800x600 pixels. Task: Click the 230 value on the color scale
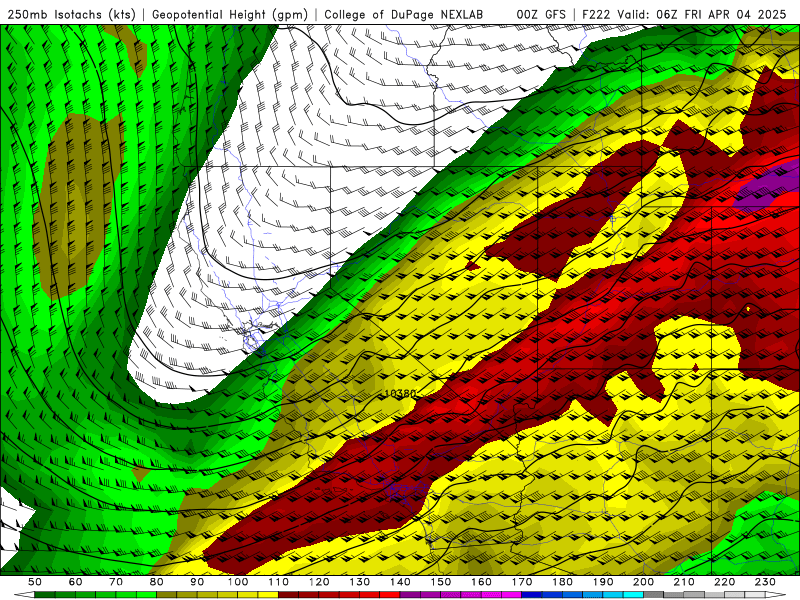[x=765, y=582]
